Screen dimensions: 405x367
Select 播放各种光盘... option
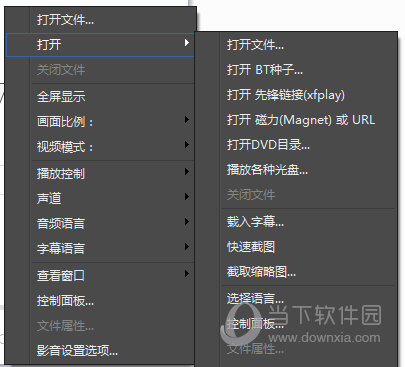[296, 170]
